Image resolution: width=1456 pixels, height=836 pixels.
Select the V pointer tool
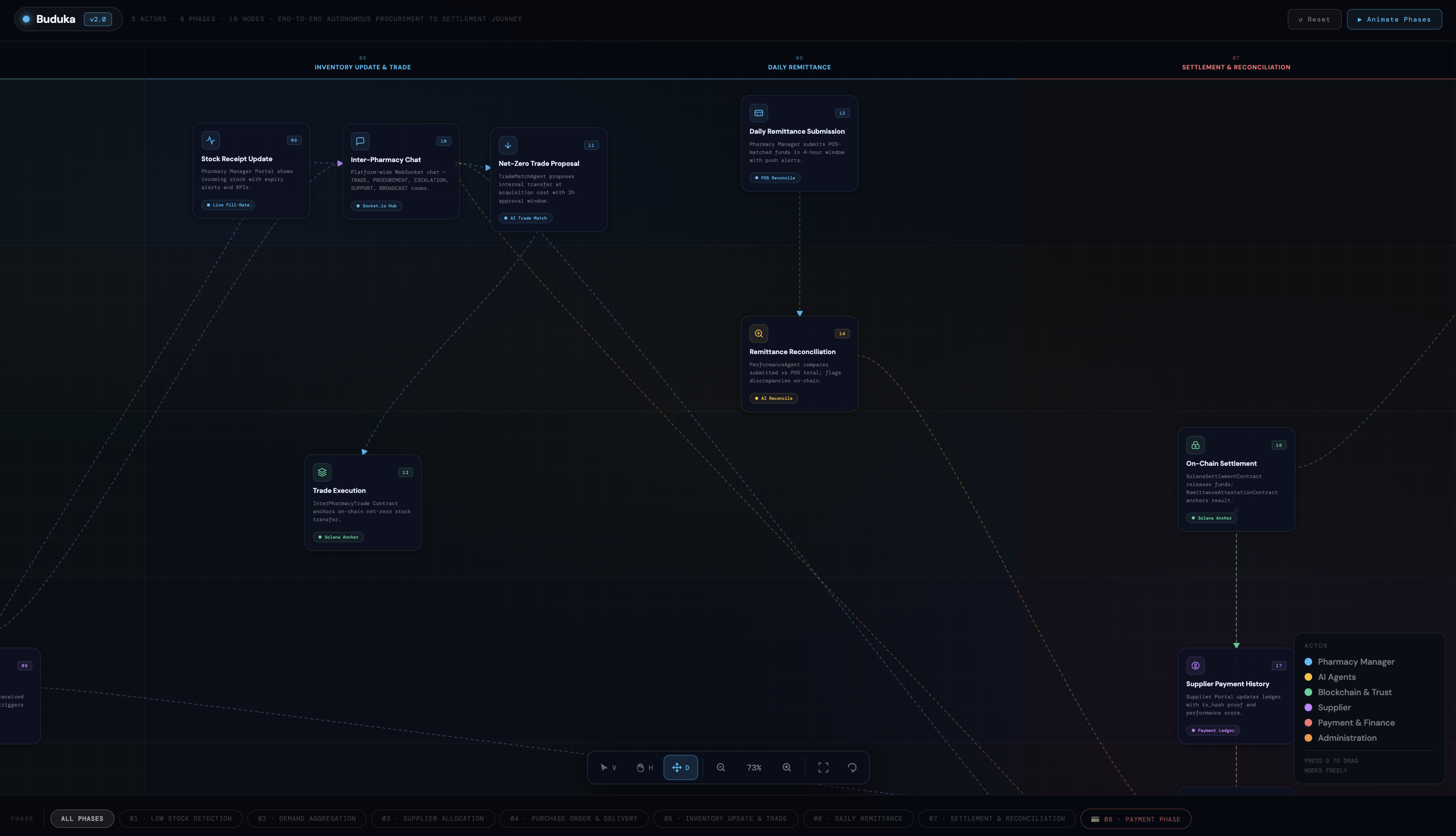(x=608, y=767)
